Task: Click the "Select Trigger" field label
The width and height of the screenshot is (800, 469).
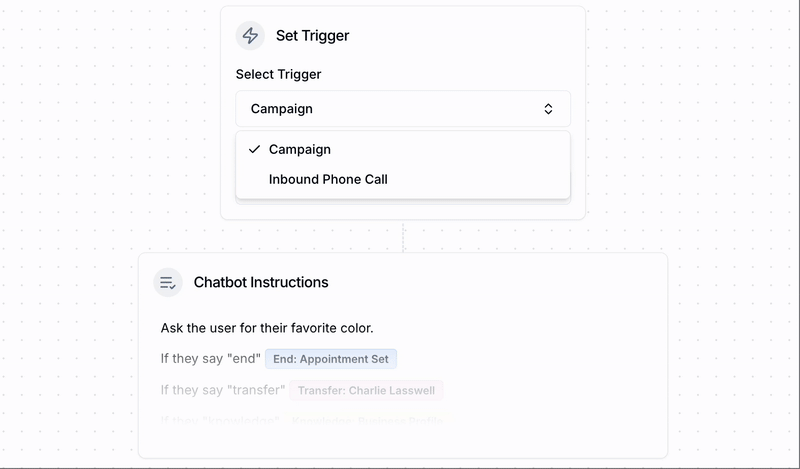Action: [278, 74]
